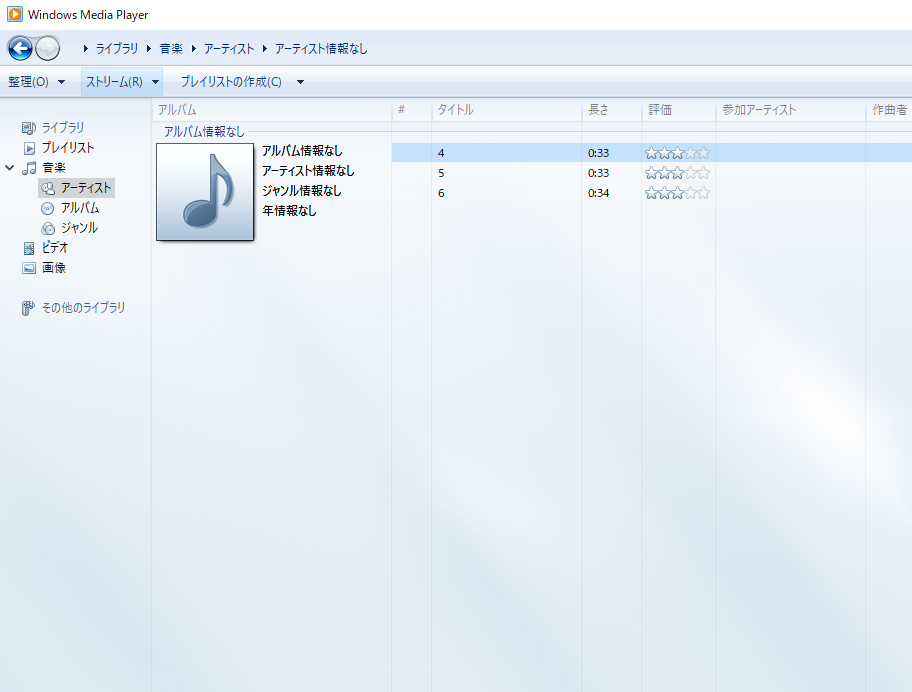Click the その他のライブラリ icon
The width and height of the screenshot is (912, 692).
pyautogui.click(x=28, y=308)
